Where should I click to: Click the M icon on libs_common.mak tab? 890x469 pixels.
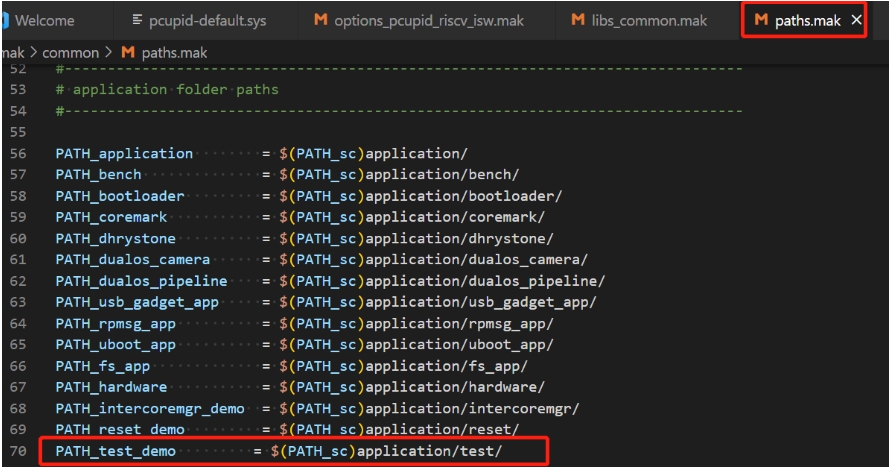click(x=578, y=20)
